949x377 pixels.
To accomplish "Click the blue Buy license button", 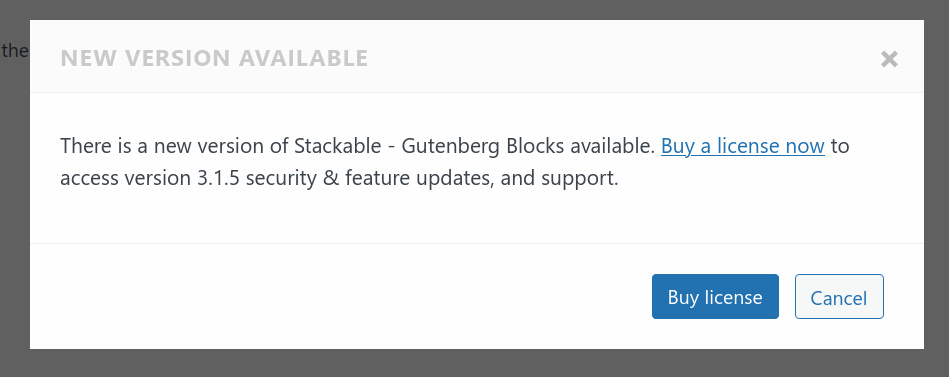I will coord(715,297).
